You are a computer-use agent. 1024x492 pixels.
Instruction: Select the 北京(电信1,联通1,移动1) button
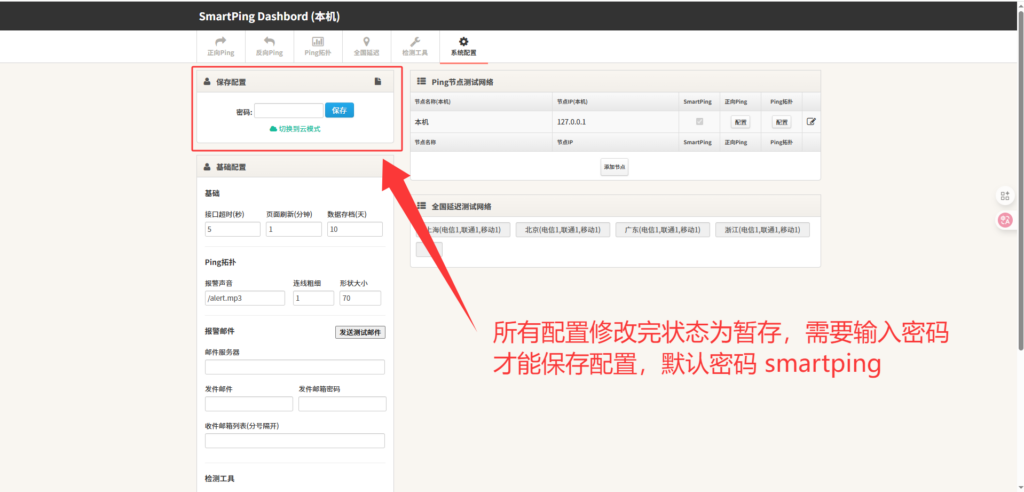tap(562, 230)
